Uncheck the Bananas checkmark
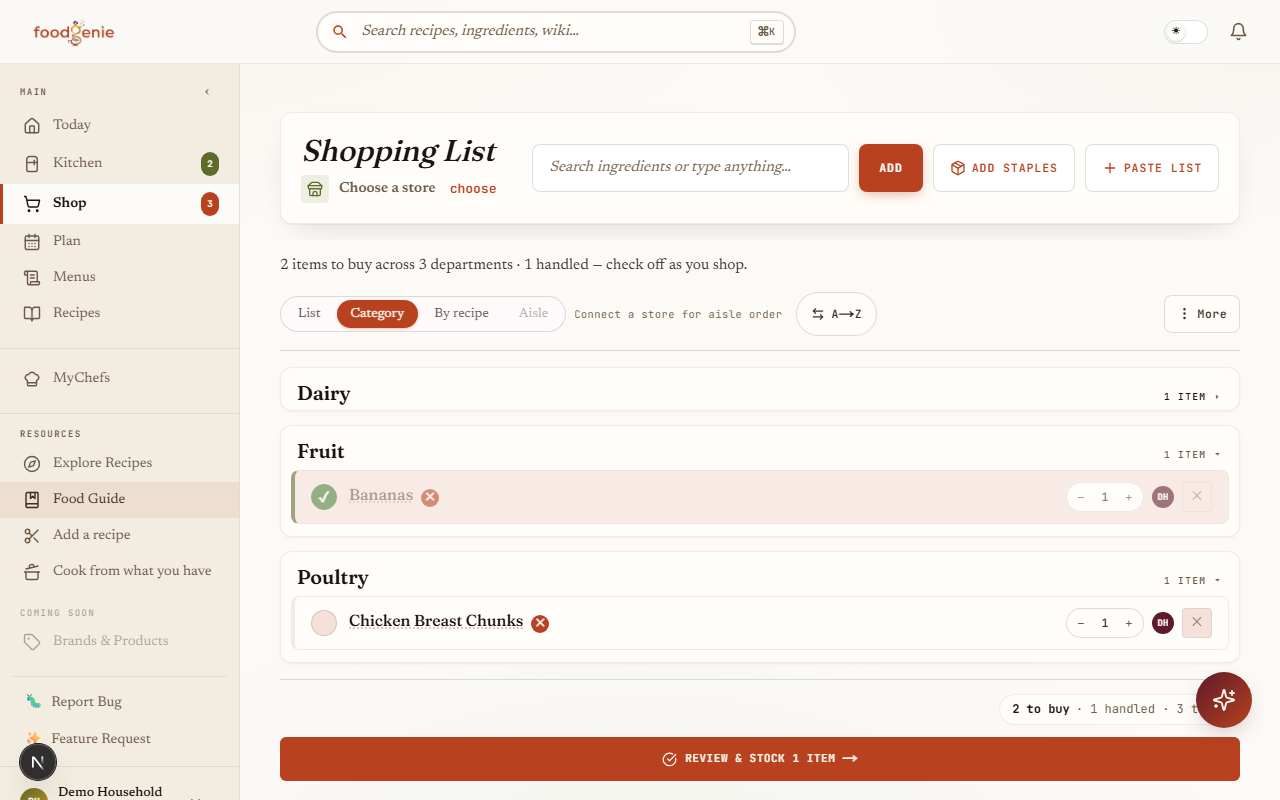The height and width of the screenshot is (800, 1280). pos(324,497)
